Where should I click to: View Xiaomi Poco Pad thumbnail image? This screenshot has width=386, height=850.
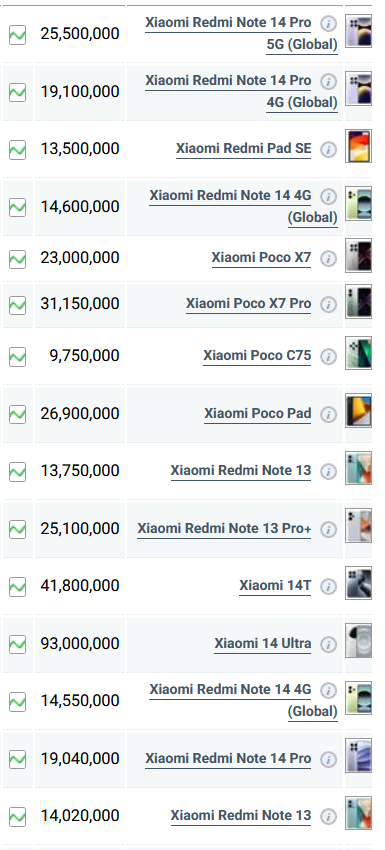pyautogui.click(x=358, y=410)
